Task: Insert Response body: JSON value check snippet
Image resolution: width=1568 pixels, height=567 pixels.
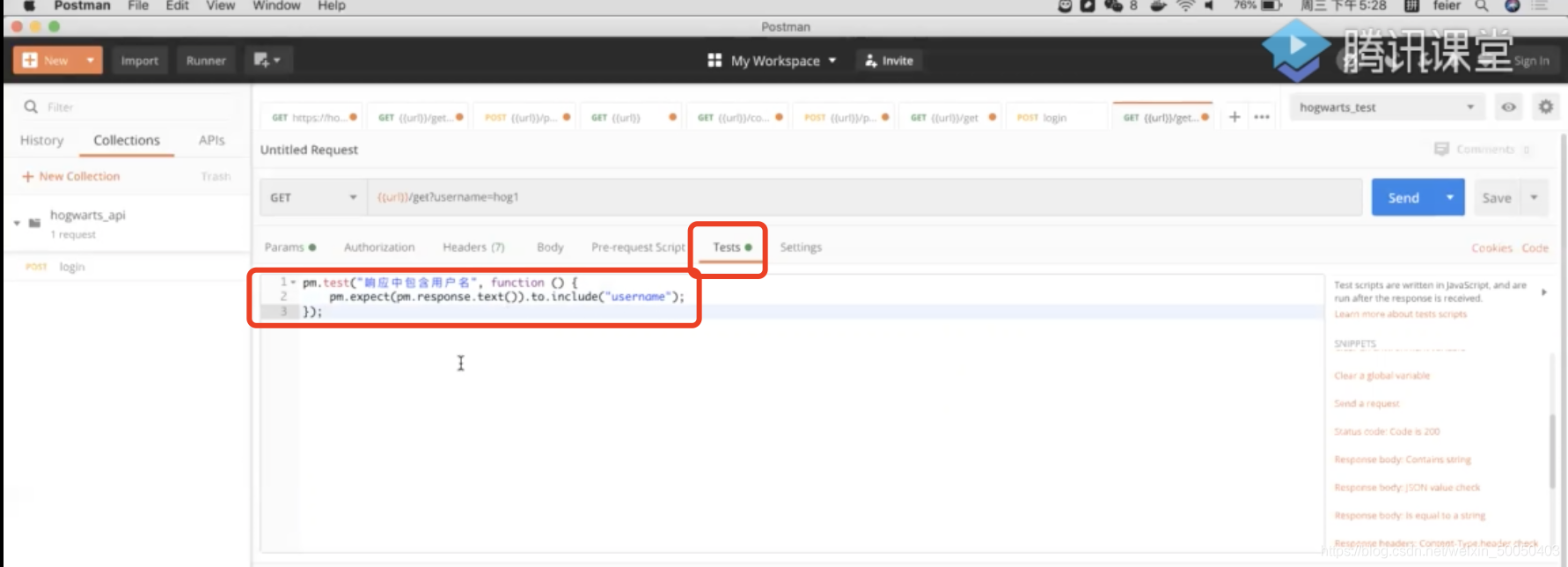Action: pyautogui.click(x=1407, y=488)
